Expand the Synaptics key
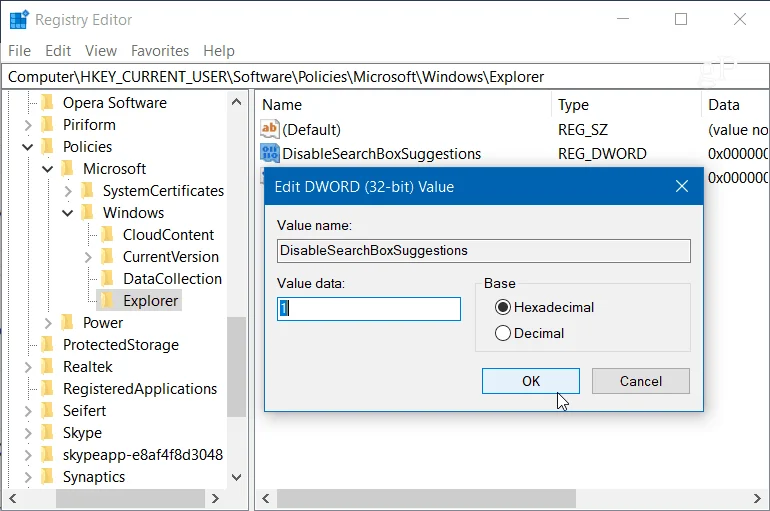Screen dimensions: 770x511 pyautogui.click(x=28, y=477)
